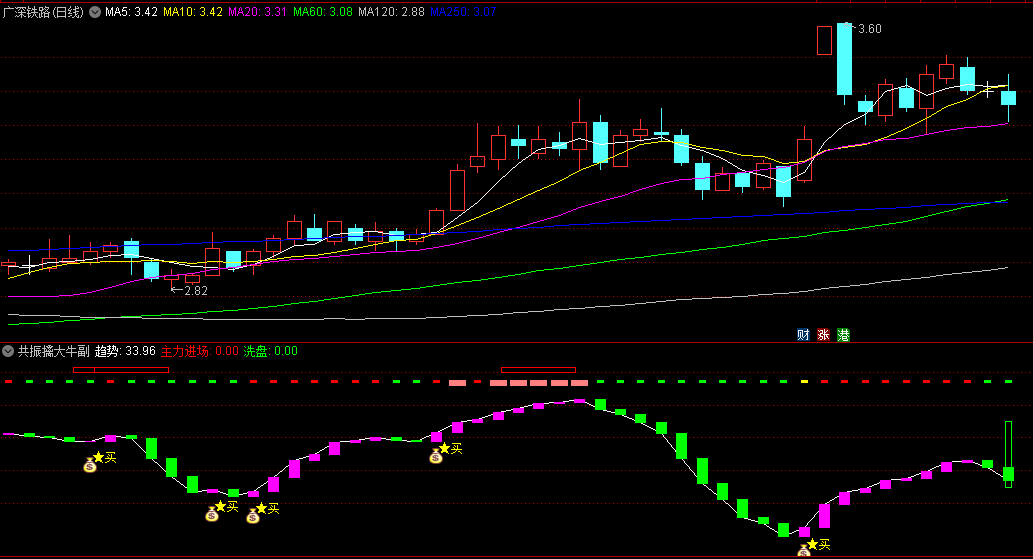Screen dimensions: 1033x559
Task: Click the 趋势: 33.96 value
Action: (125, 351)
